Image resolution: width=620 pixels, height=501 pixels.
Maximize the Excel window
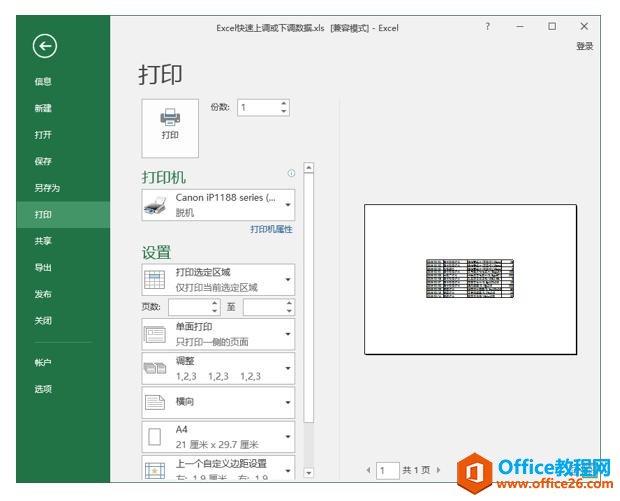[x=552, y=26]
